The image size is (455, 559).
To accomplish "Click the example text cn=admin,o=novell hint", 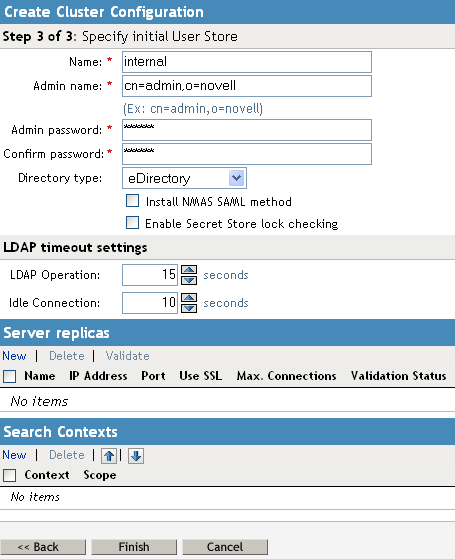I will coord(193,108).
